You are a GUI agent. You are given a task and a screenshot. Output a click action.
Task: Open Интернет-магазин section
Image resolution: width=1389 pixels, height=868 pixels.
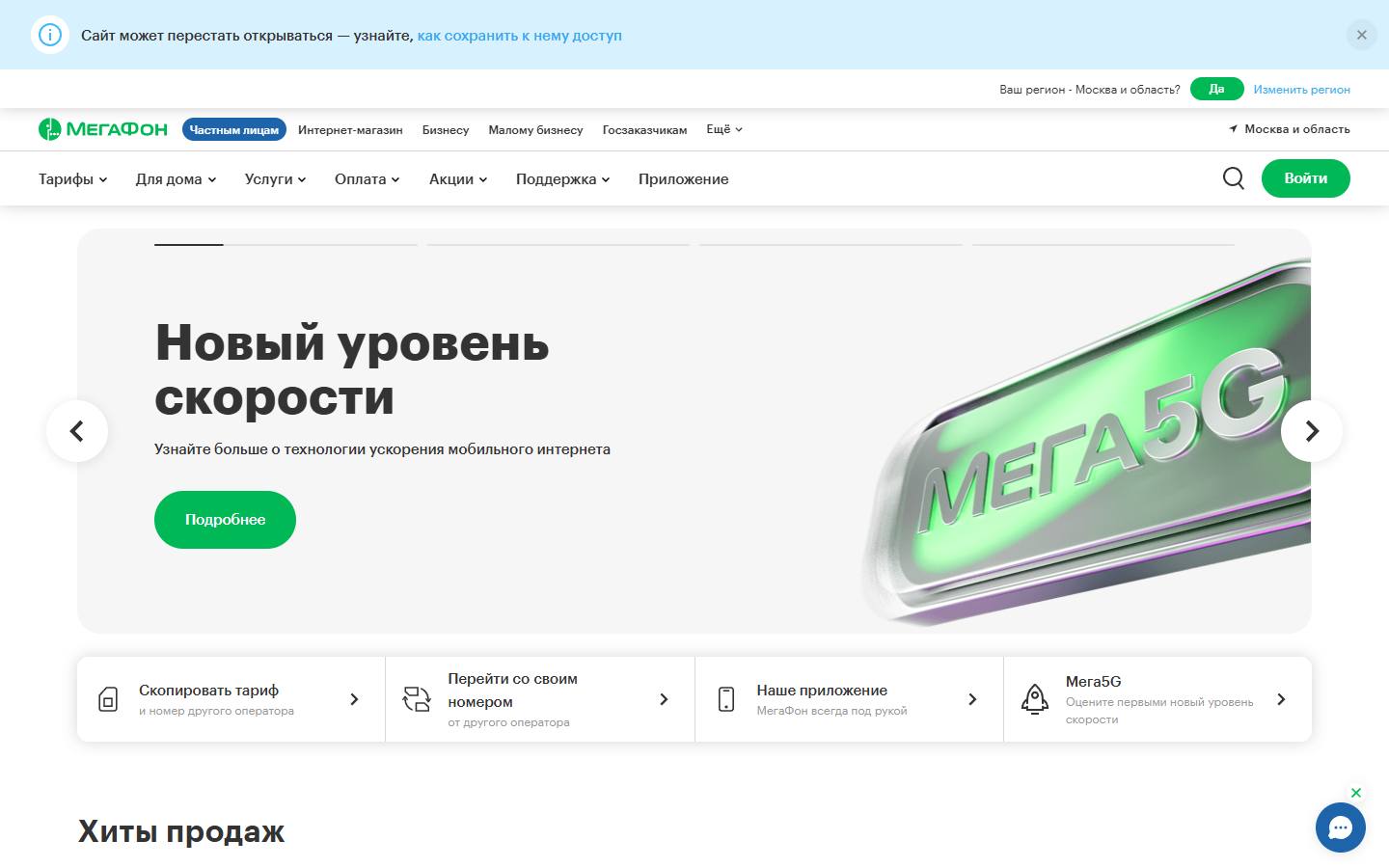point(350,129)
